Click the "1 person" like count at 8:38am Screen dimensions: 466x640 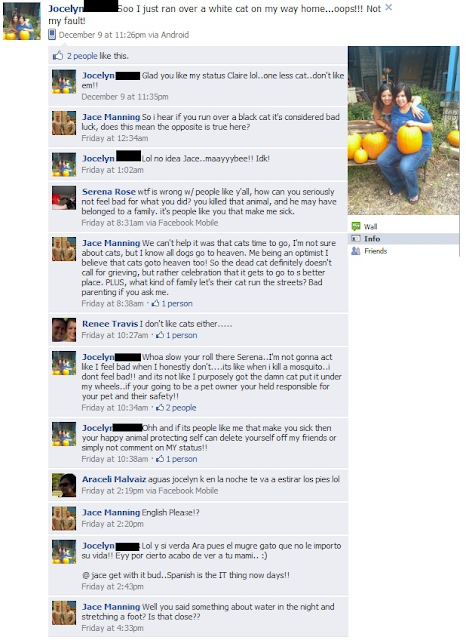point(177,304)
